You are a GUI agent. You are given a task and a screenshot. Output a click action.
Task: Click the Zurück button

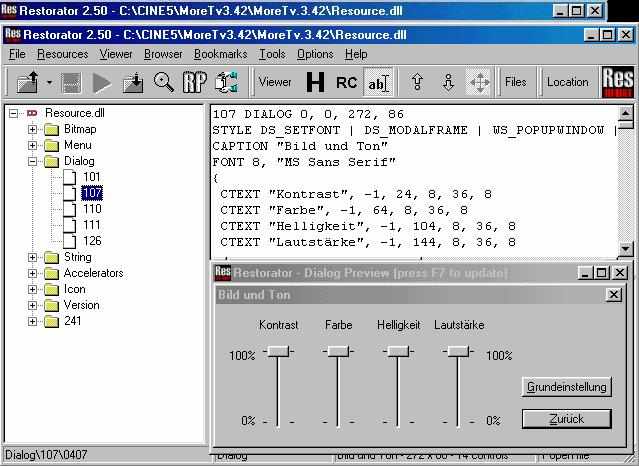(x=567, y=419)
